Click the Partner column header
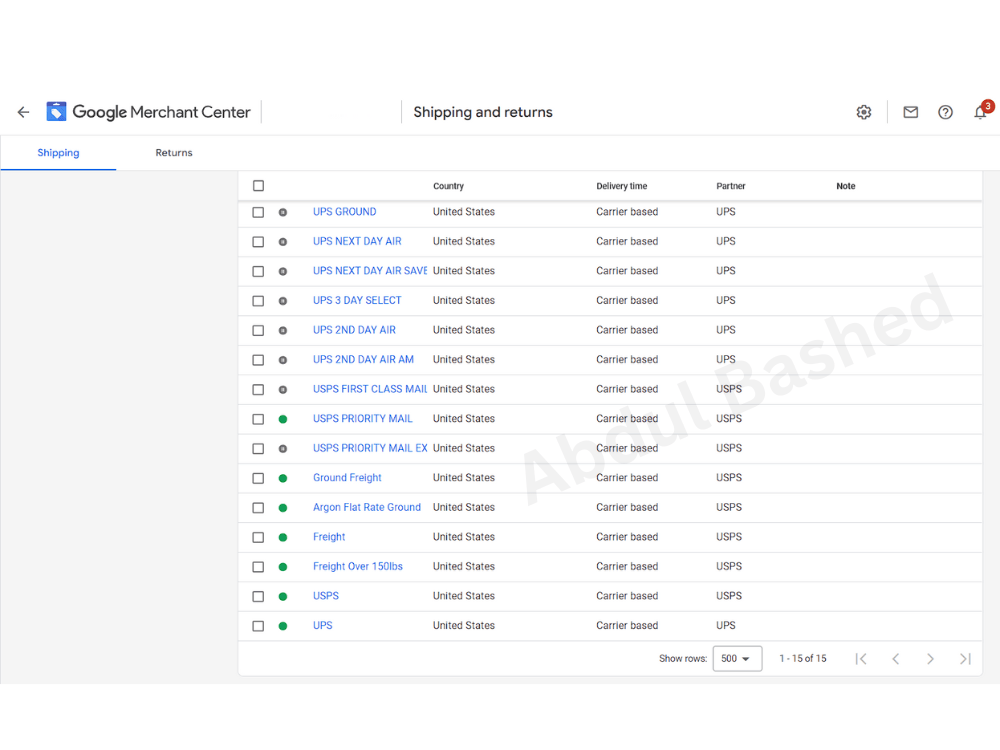 (731, 186)
